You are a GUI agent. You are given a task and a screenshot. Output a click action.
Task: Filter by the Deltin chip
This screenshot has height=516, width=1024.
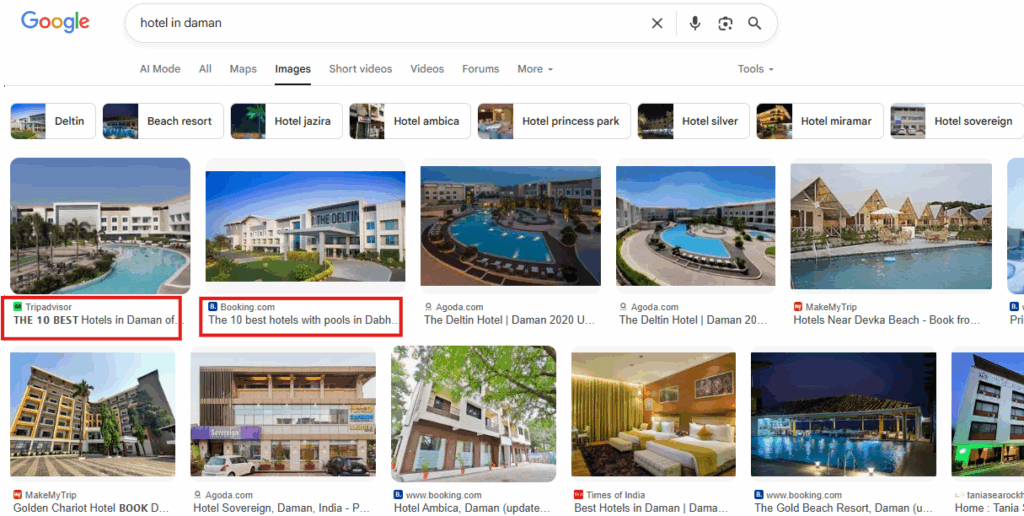point(53,121)
